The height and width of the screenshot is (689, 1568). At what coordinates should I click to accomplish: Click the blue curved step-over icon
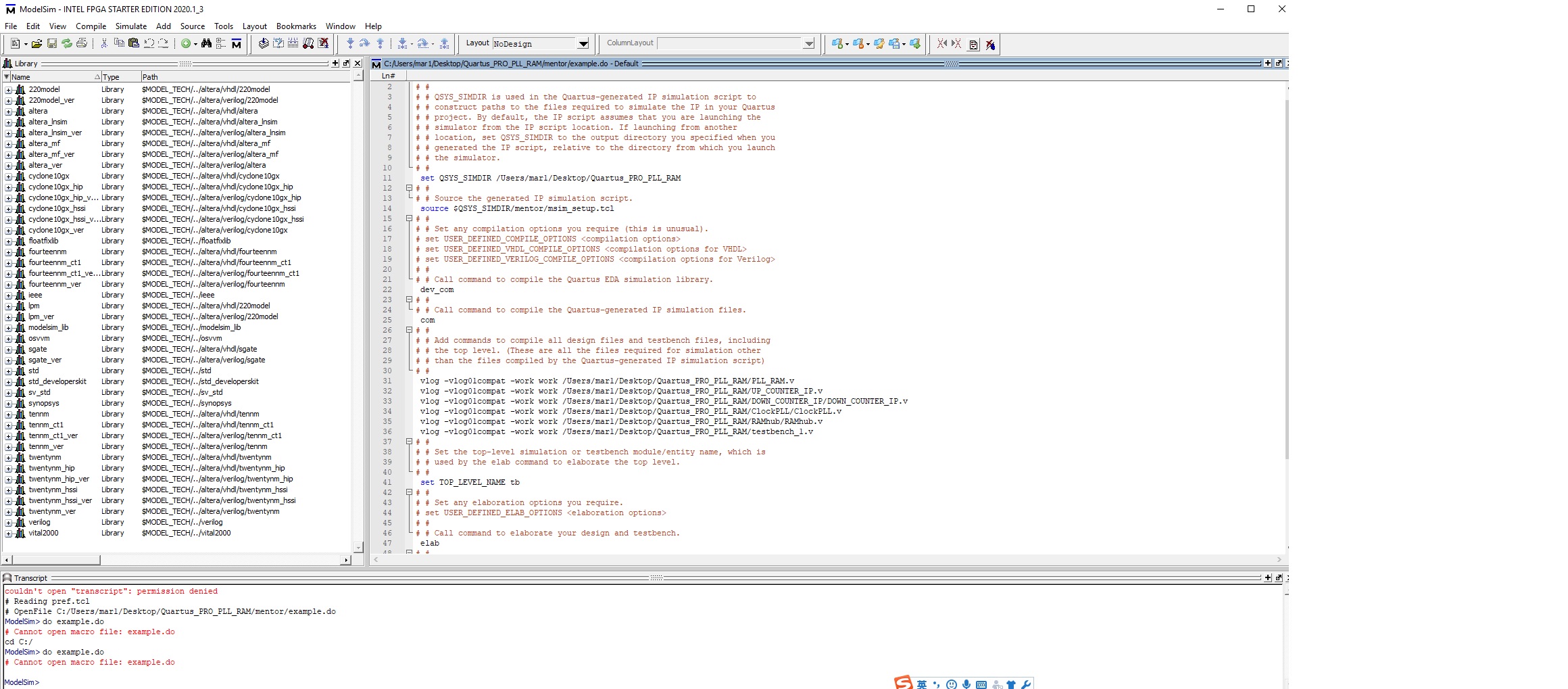pos(365,44)
